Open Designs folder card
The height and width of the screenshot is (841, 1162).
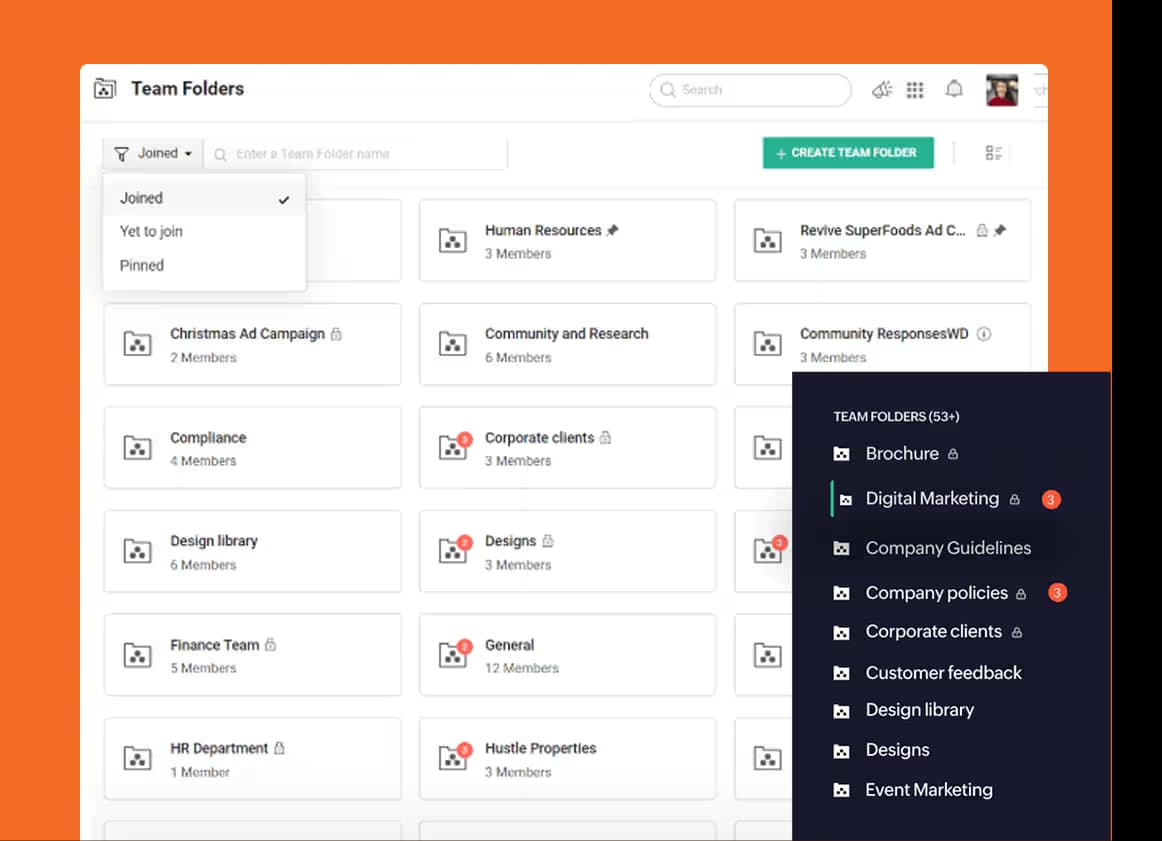point(568,551)
